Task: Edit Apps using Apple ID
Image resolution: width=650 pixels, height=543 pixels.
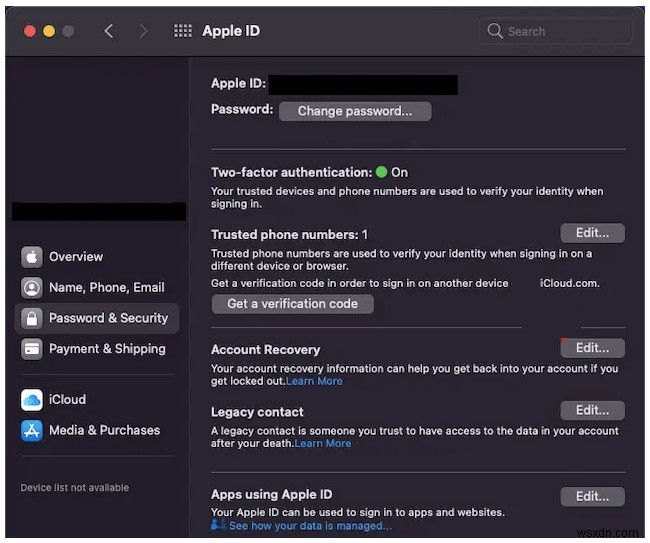Action: pos(592,497)
